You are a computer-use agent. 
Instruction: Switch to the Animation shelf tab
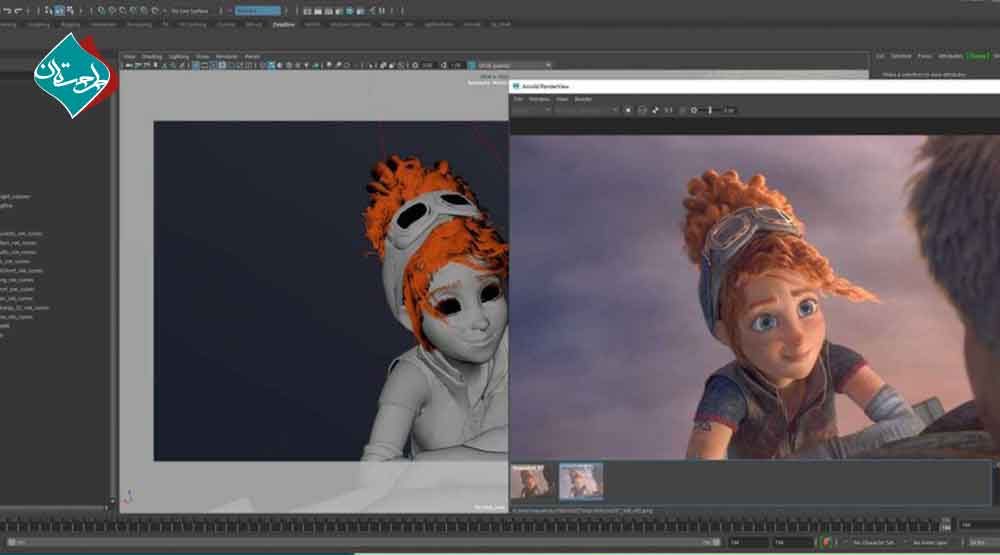(103, 24)
